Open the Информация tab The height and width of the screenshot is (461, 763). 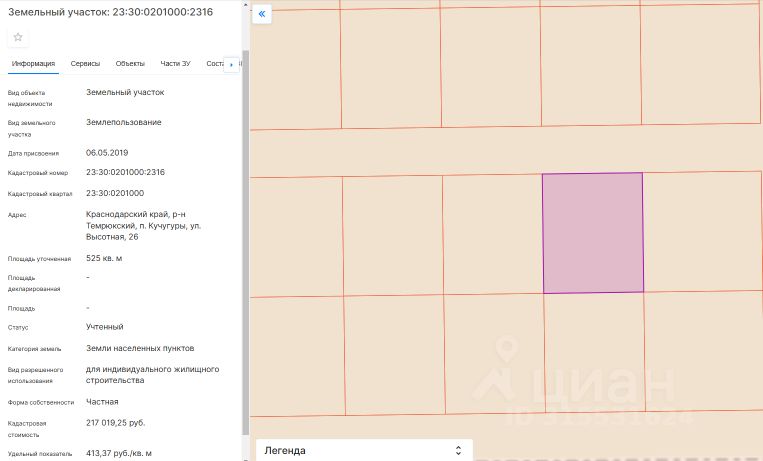[x=33, y=64]
